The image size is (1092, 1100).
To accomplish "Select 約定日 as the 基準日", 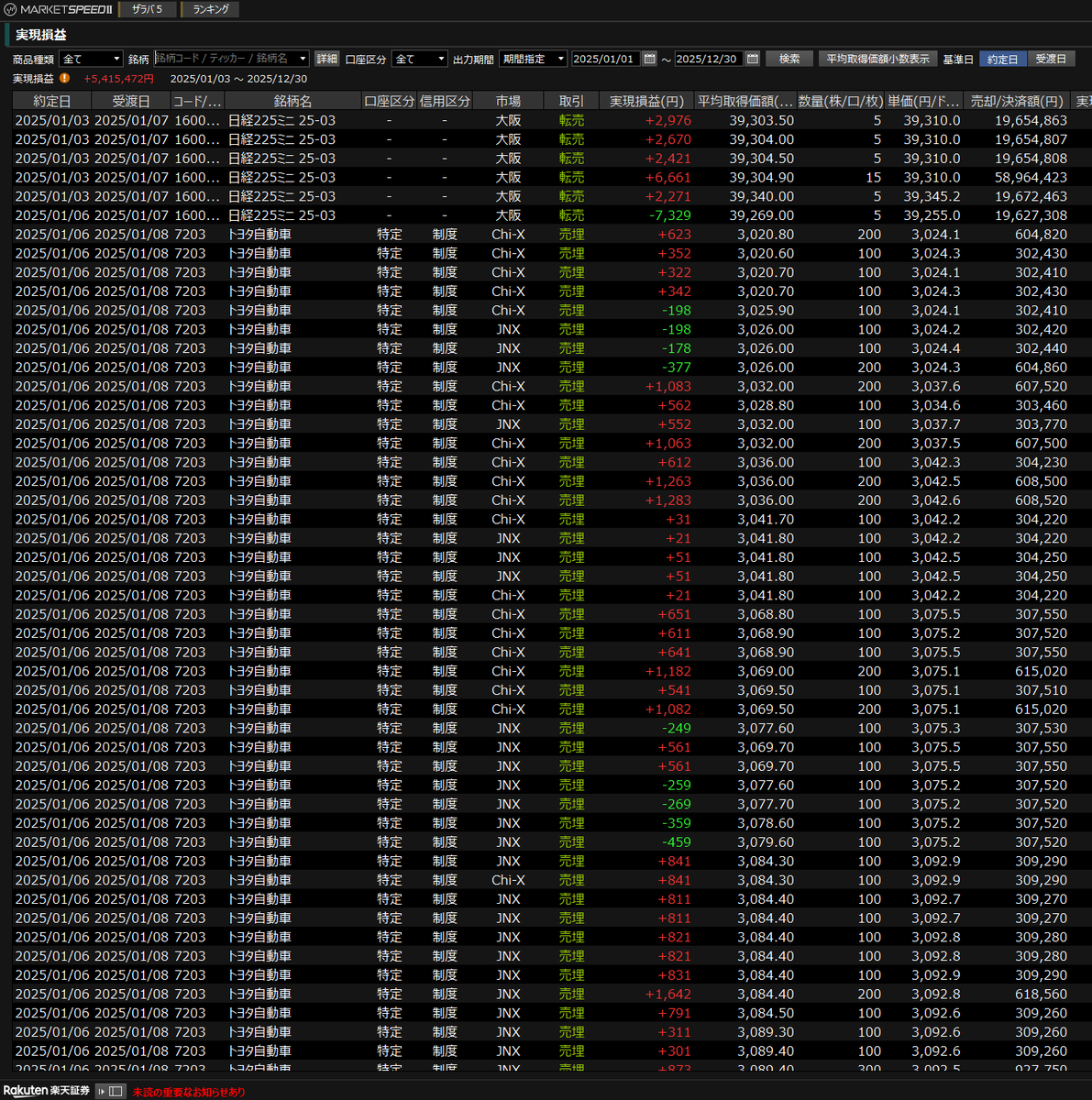I will coord(1002,59).
